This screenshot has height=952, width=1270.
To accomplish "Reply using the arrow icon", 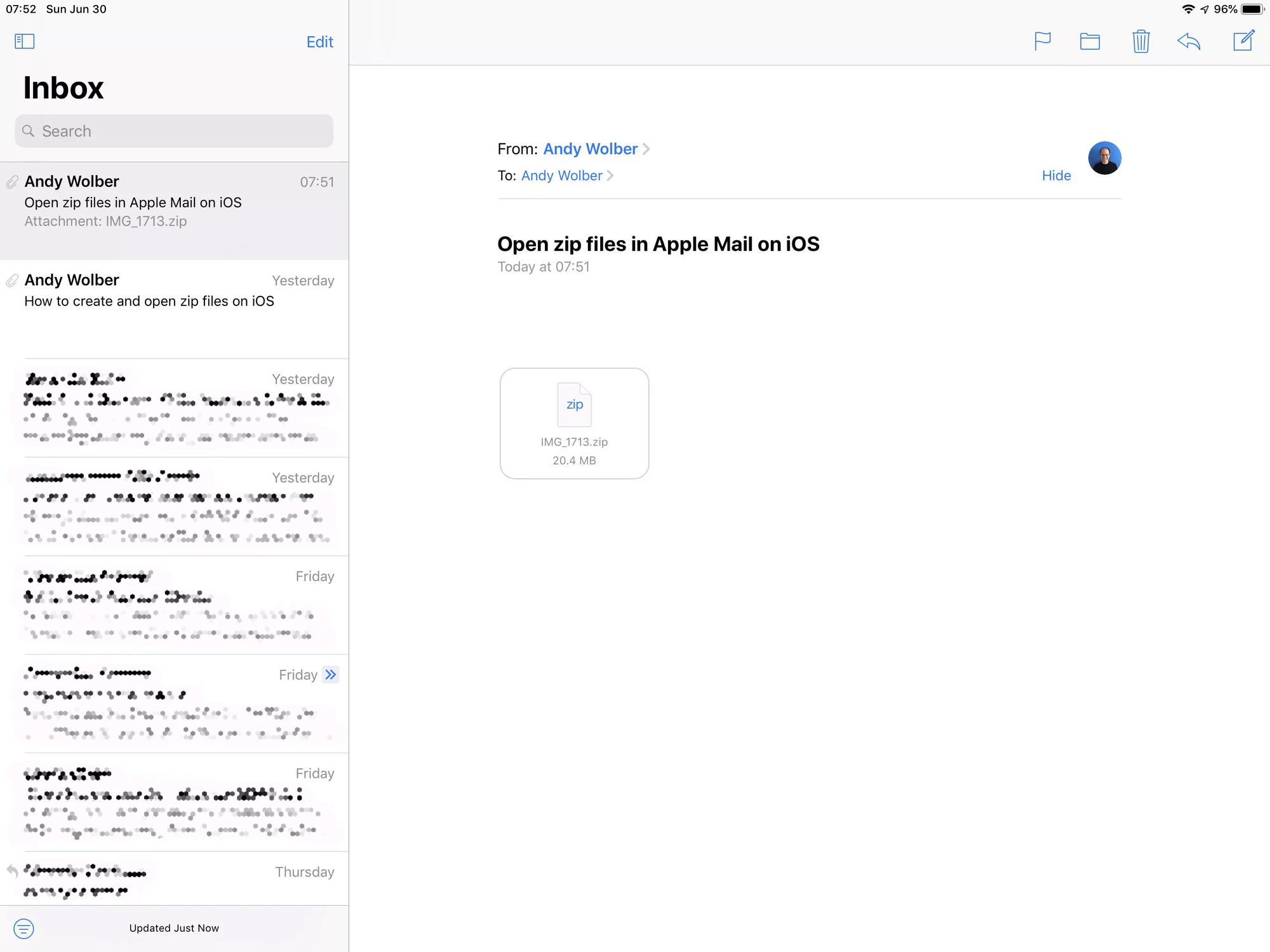I will tap(1189, 41).
